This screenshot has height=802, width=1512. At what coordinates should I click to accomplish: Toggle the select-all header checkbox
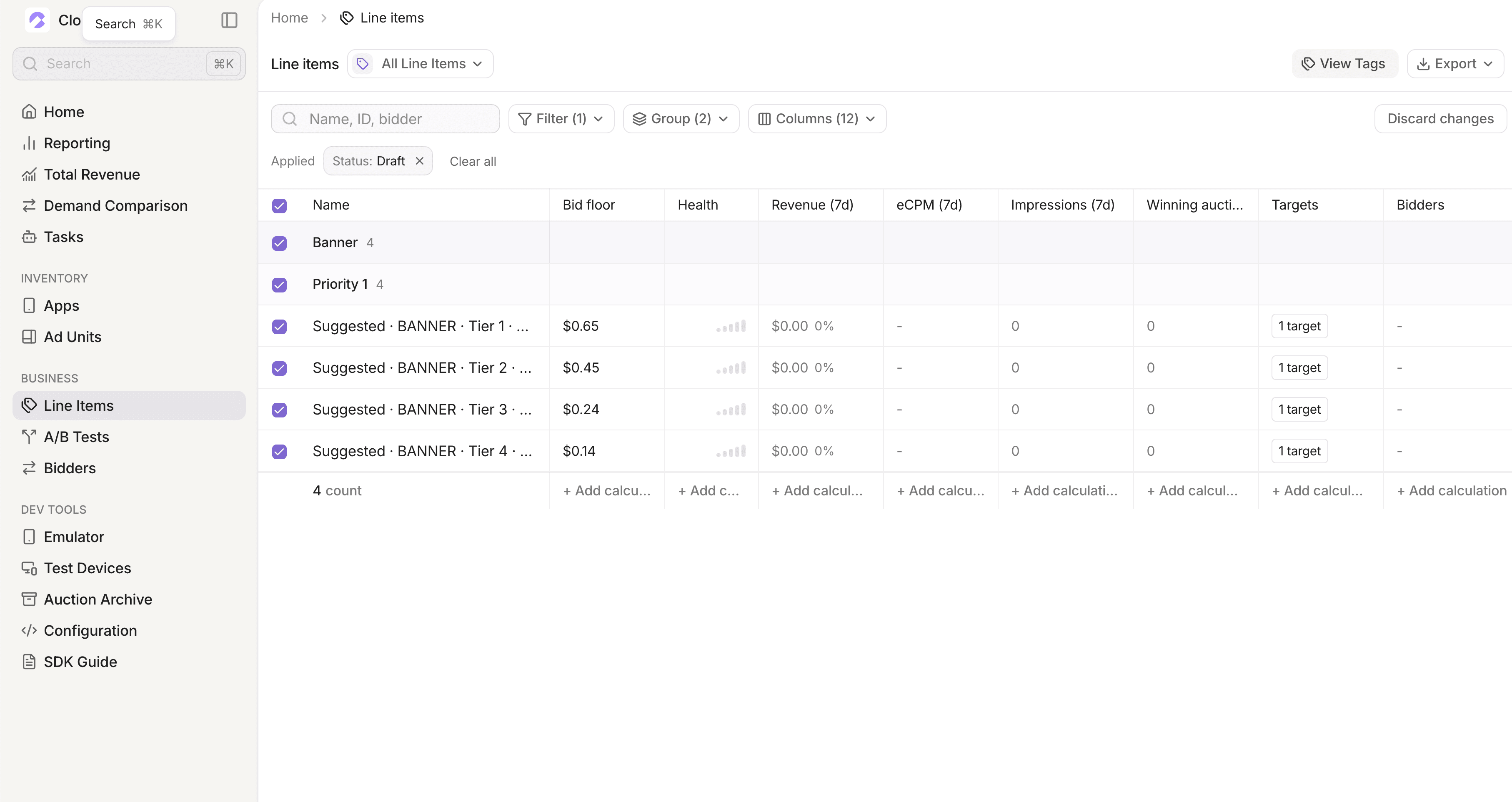[279, 205]
